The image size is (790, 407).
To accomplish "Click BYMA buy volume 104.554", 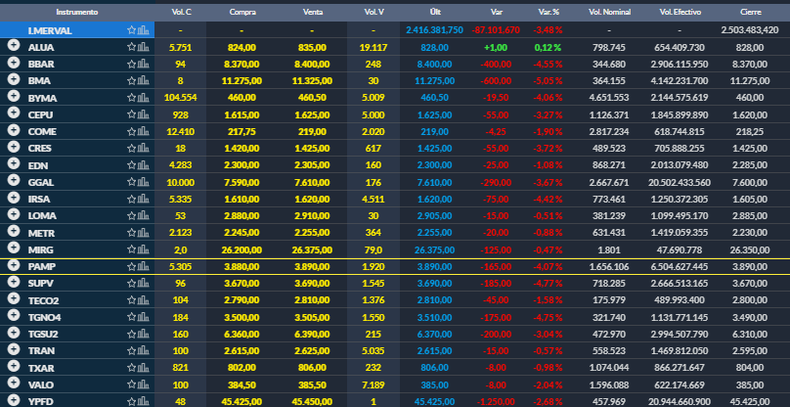I will point(180,98).
